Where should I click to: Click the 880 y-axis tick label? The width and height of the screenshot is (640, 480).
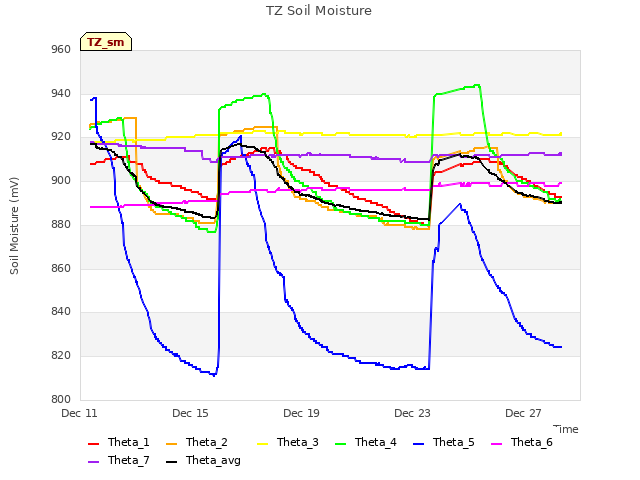click(61, 224)
